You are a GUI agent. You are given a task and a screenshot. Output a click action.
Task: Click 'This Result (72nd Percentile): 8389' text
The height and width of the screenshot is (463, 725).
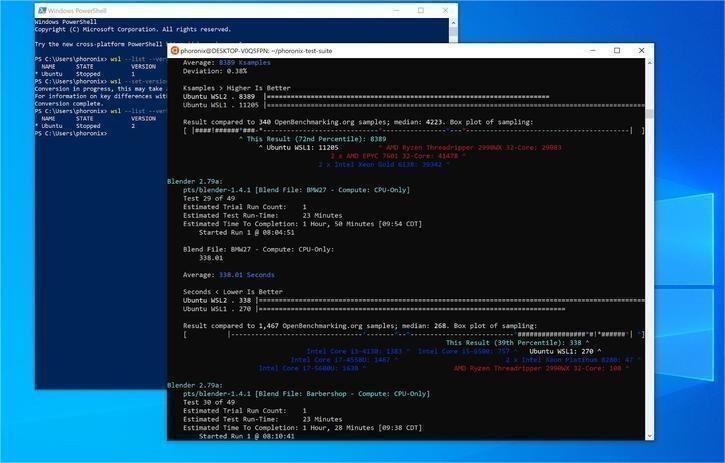point(312,139)
